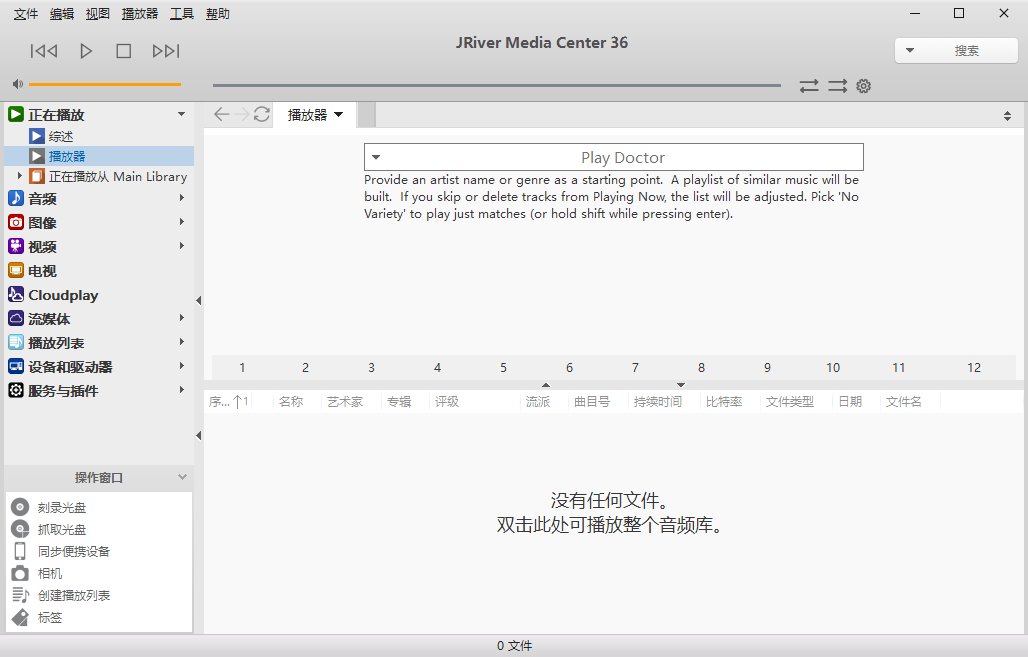
Task: Mute audio via the speaker icon
Action: pyautogui.click(x=18, y=84)
